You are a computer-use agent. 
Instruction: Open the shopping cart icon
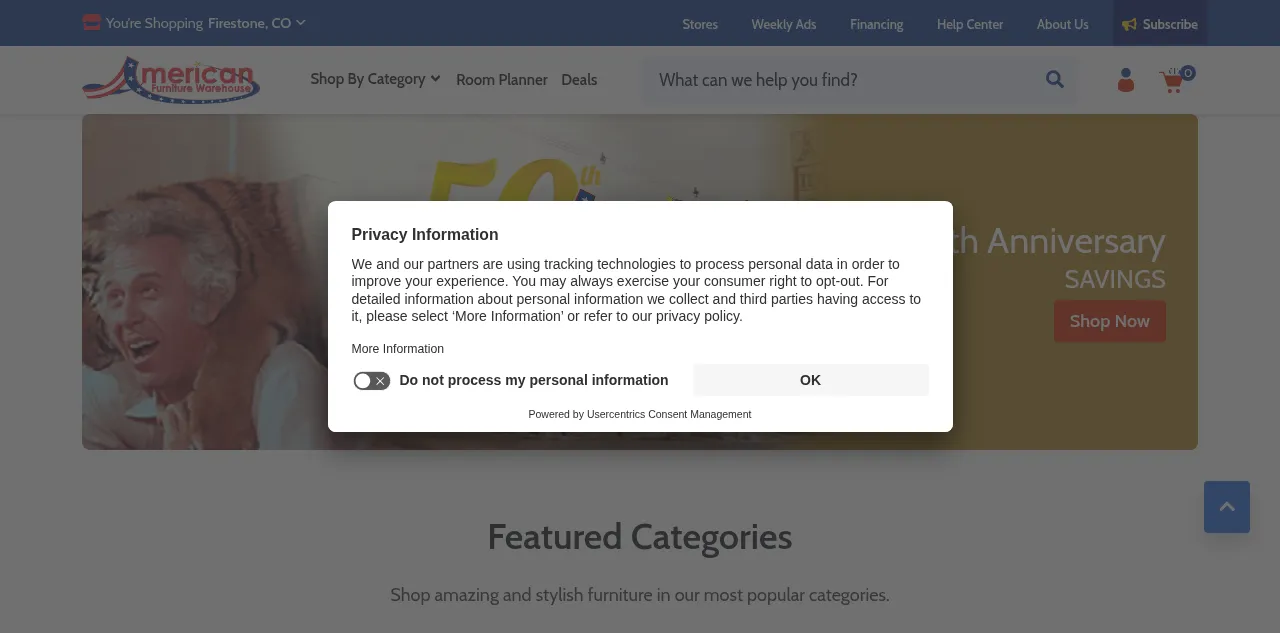pos(1173,81)
